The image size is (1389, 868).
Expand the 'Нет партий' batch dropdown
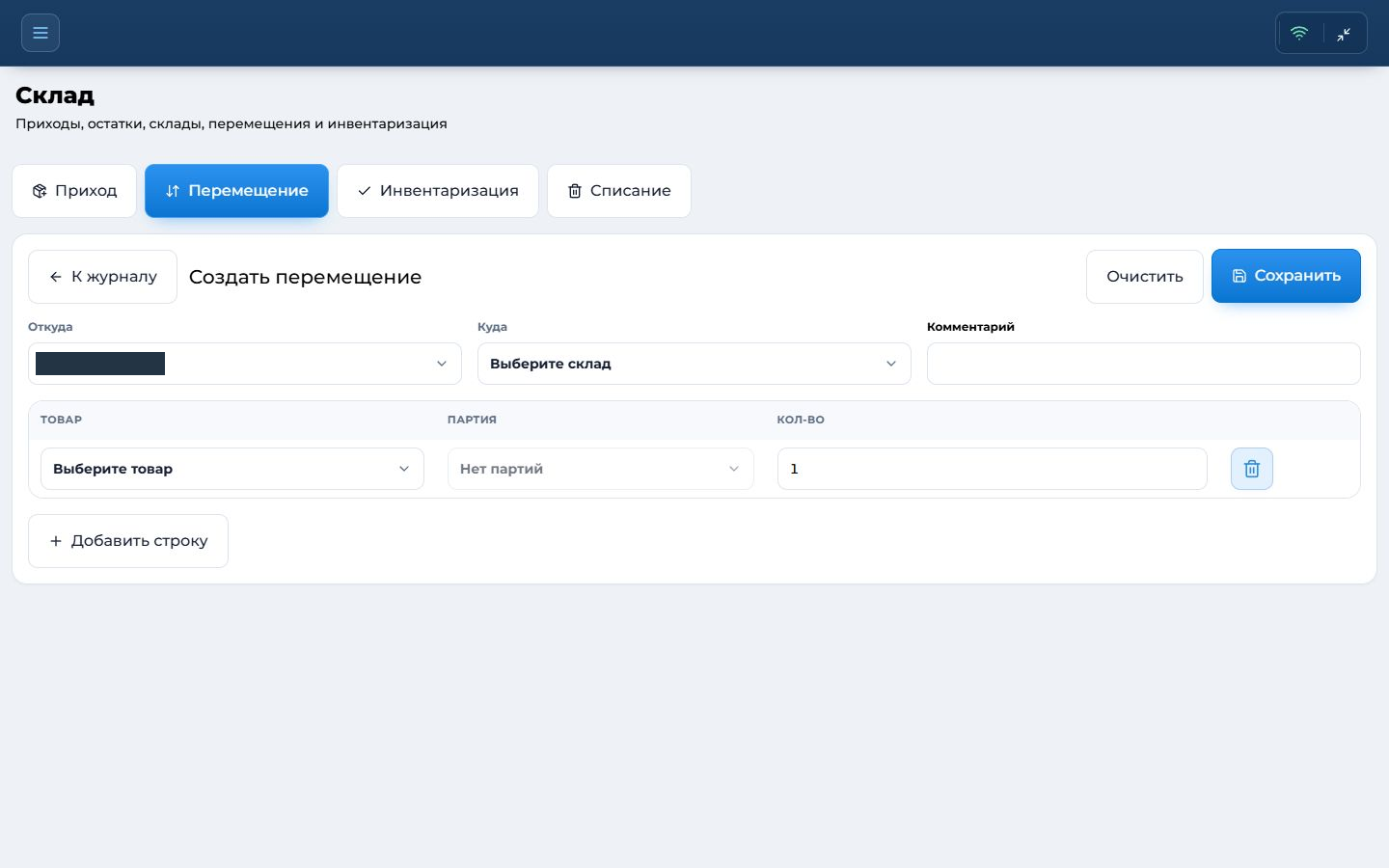click(600, 469)
